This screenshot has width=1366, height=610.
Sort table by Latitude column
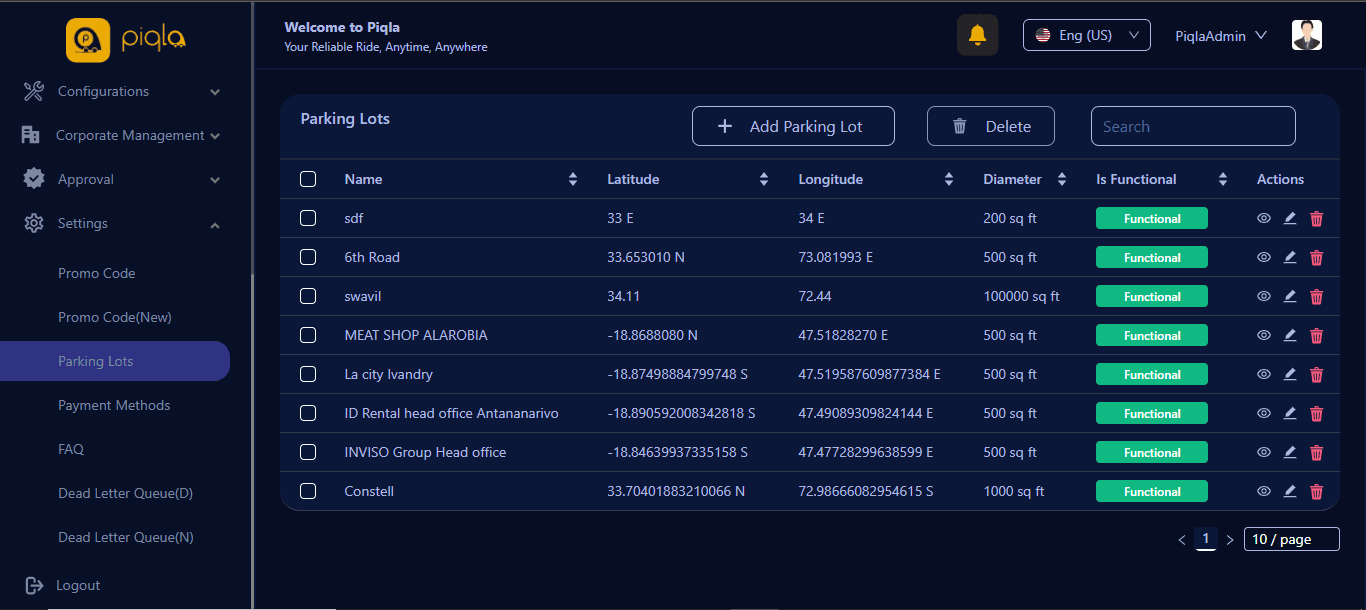[764, 179]
